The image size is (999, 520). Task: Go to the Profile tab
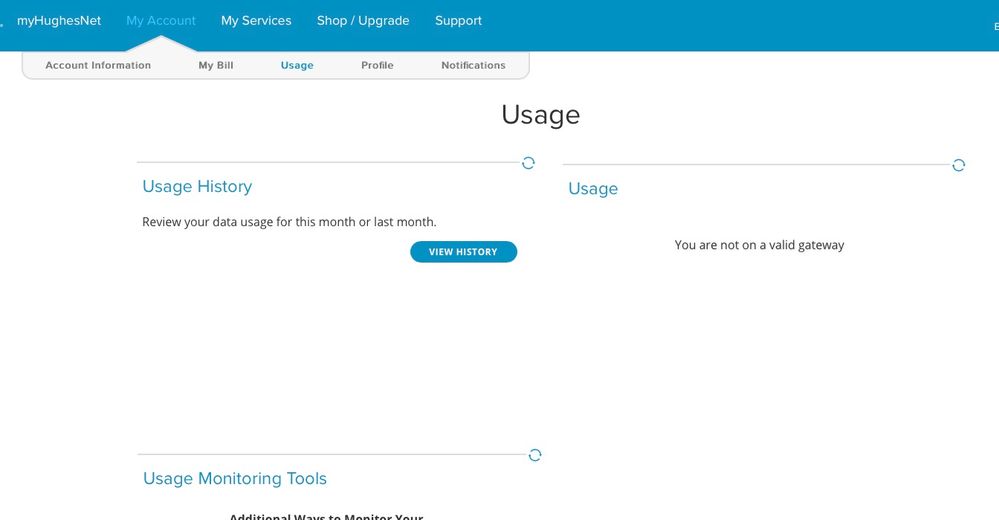point(377,66)
